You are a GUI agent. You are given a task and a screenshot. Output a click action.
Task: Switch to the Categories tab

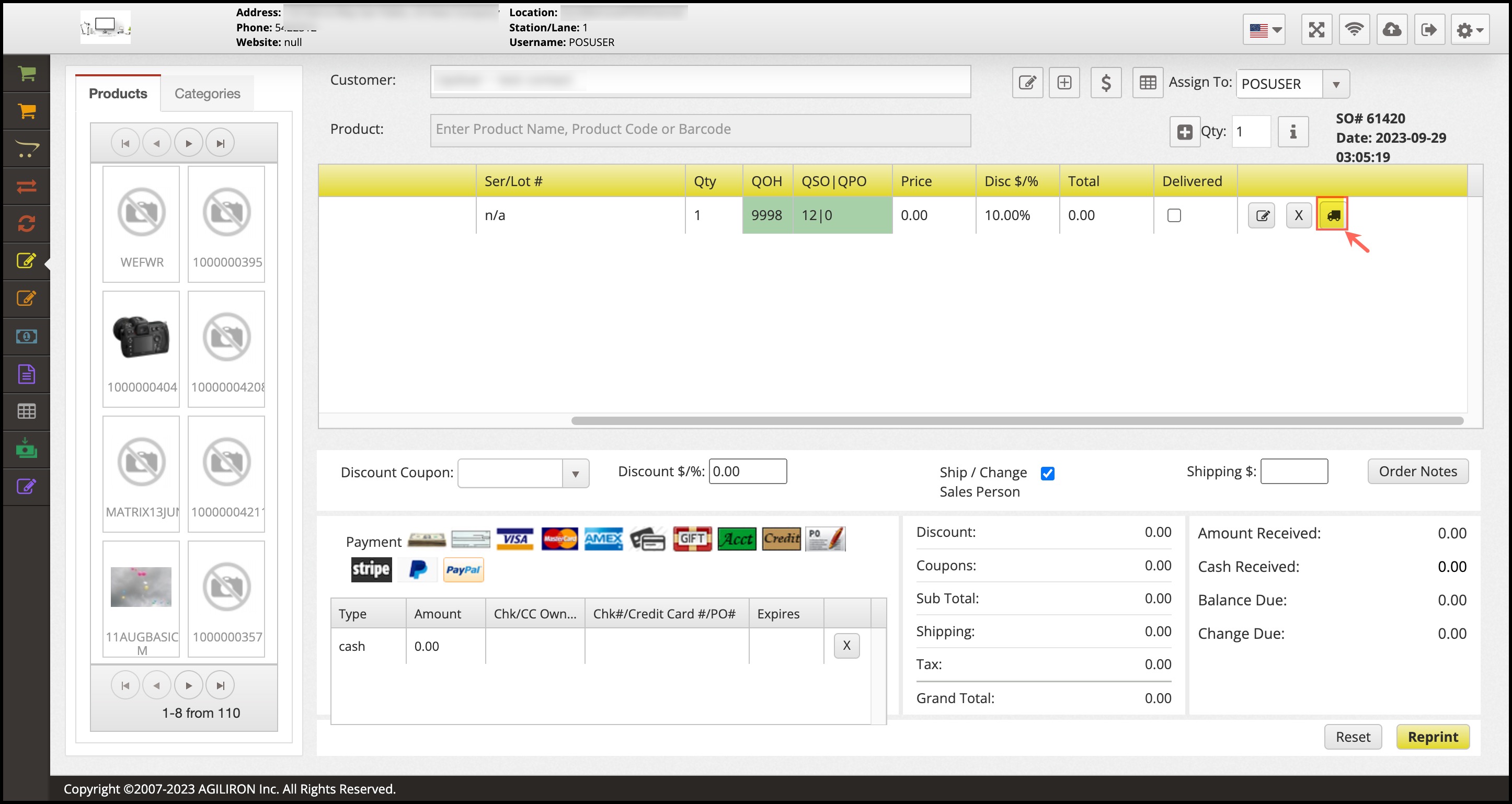[x=207, y=93]
